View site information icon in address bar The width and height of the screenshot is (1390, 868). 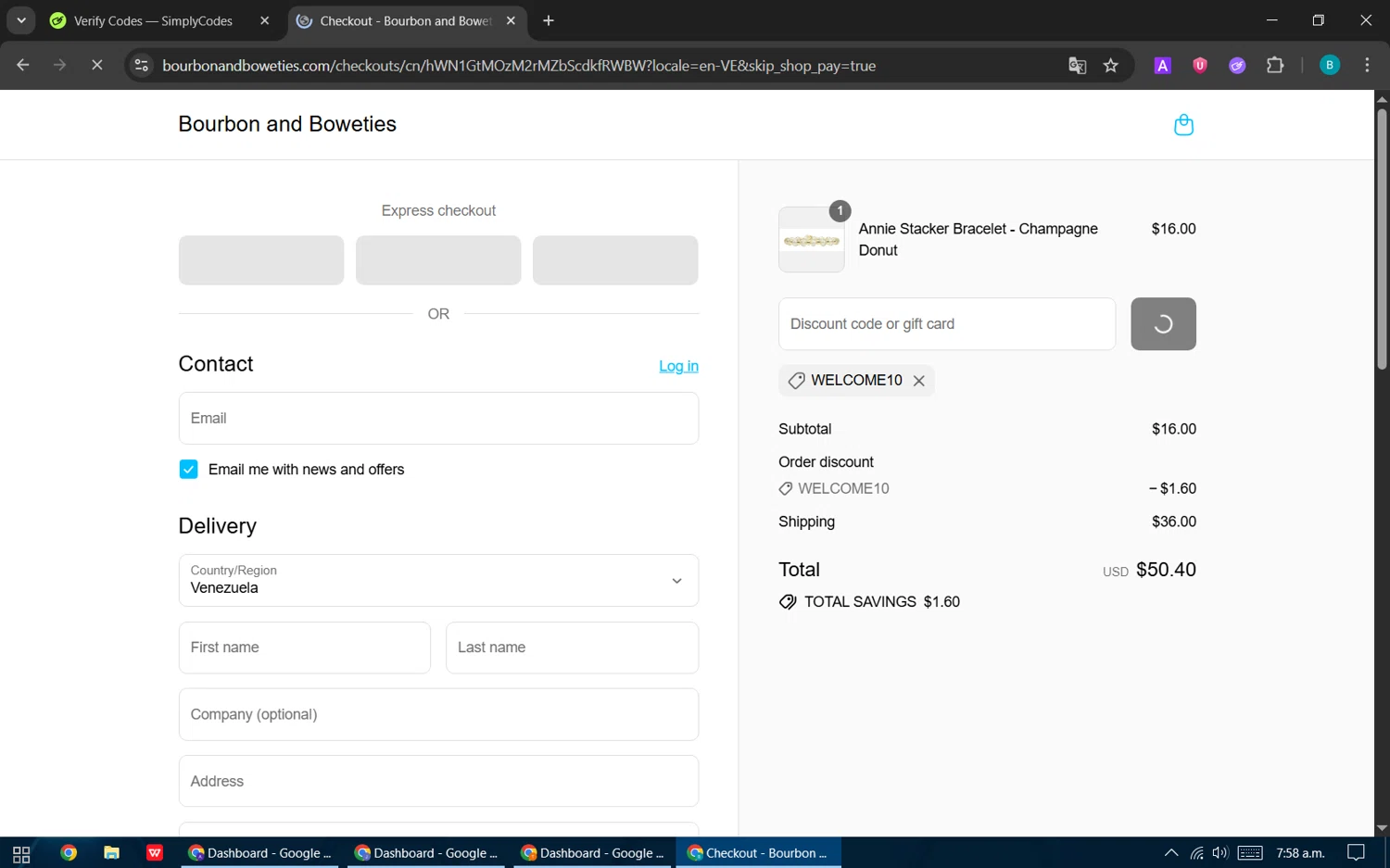coord(142,66)
